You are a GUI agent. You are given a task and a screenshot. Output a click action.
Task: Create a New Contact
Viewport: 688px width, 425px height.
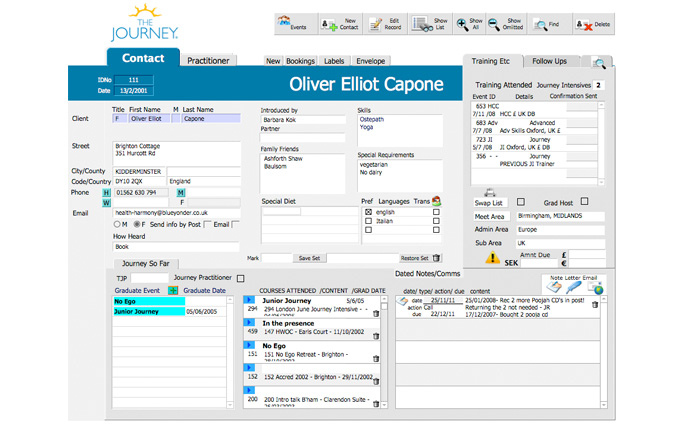tap(340, 24)
